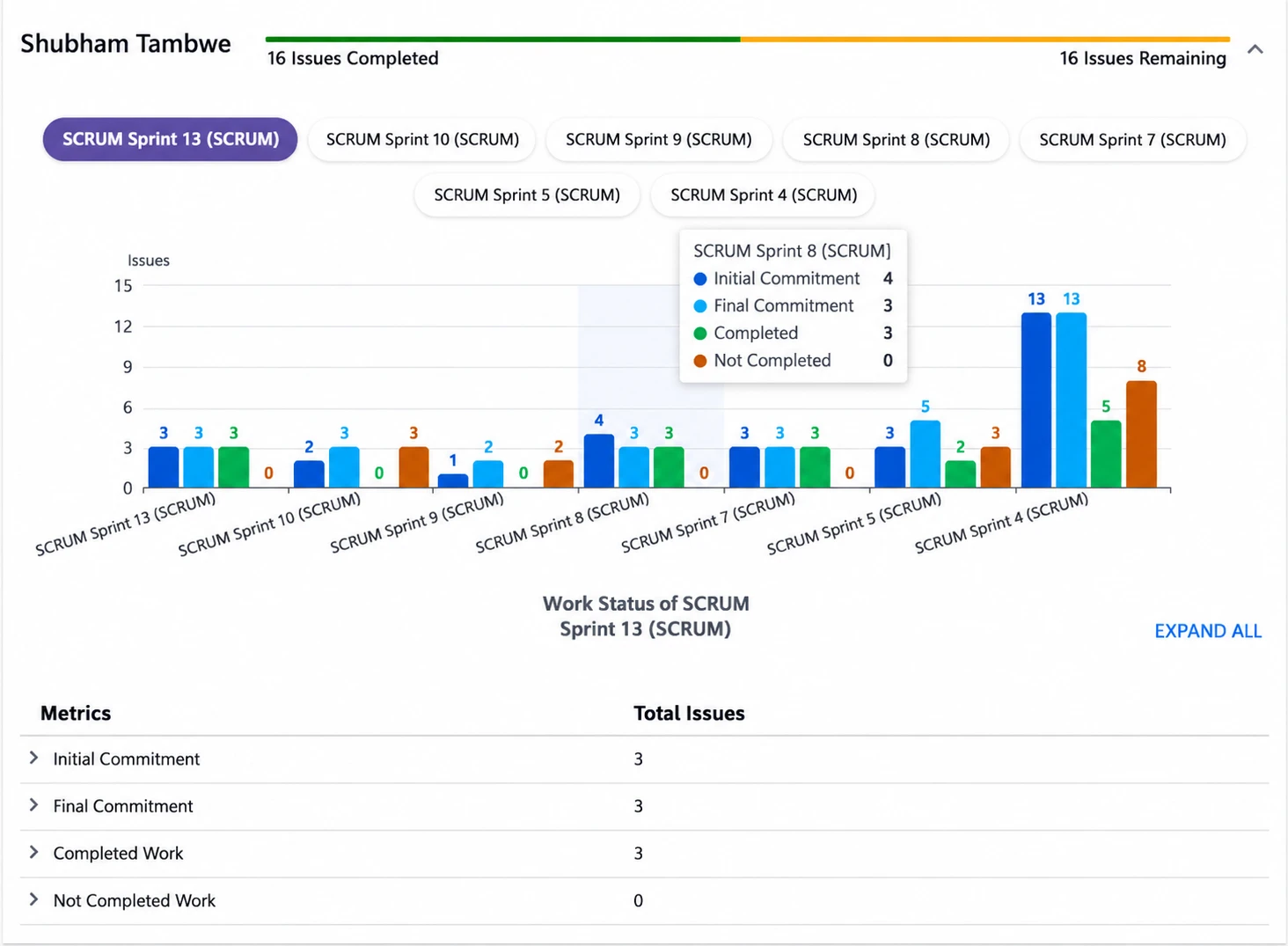The height and width of the screenshot is (946, 1288).
Task: Expand the Not Completed Work row chevron
Action: [x=33, y=899]
